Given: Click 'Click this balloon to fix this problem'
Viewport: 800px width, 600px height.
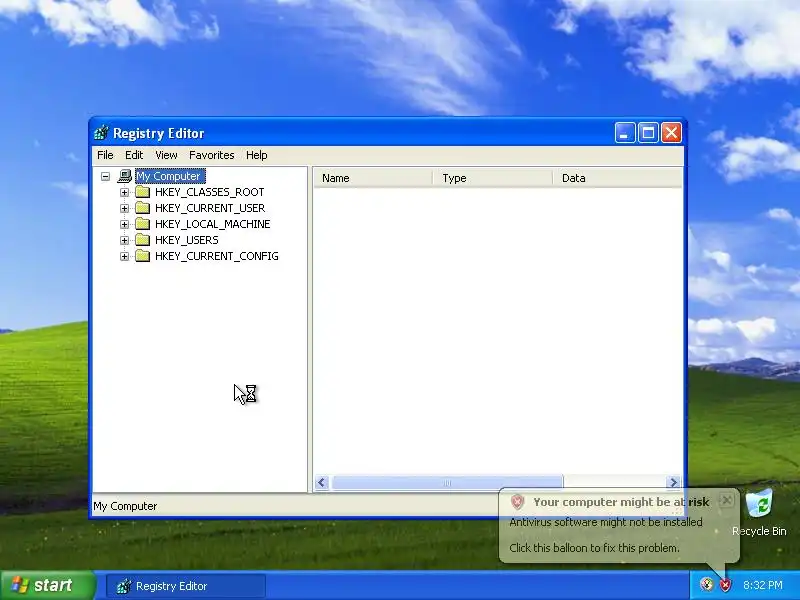Looking at the screenshot, I should pyautogui.click(x=594, y=548).
